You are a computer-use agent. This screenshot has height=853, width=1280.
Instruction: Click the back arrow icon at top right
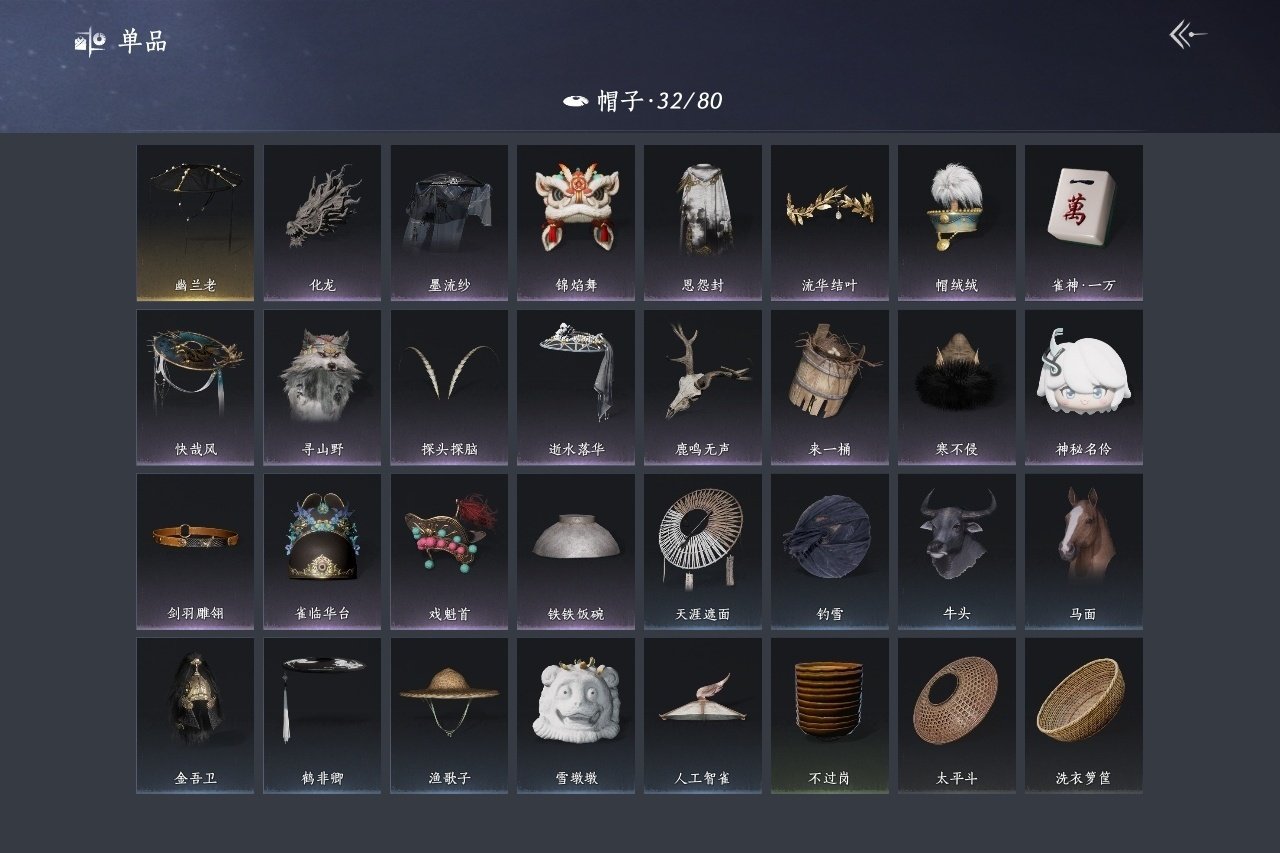coord(1188,35)
